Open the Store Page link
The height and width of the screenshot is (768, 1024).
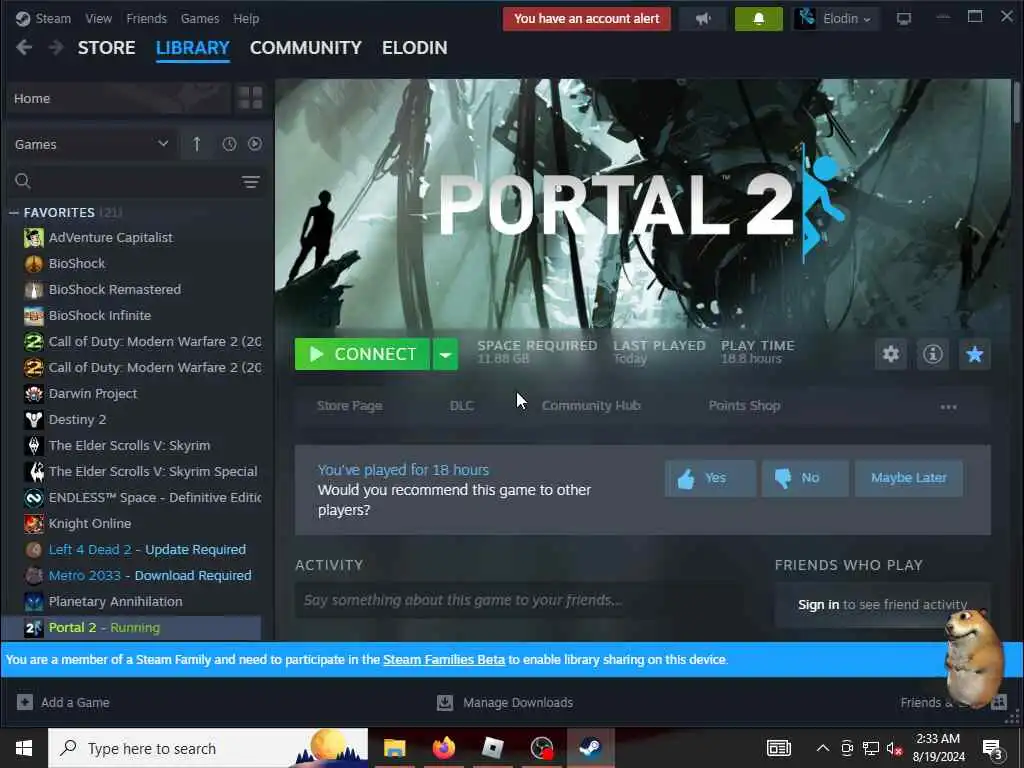[x=349, y=406]
